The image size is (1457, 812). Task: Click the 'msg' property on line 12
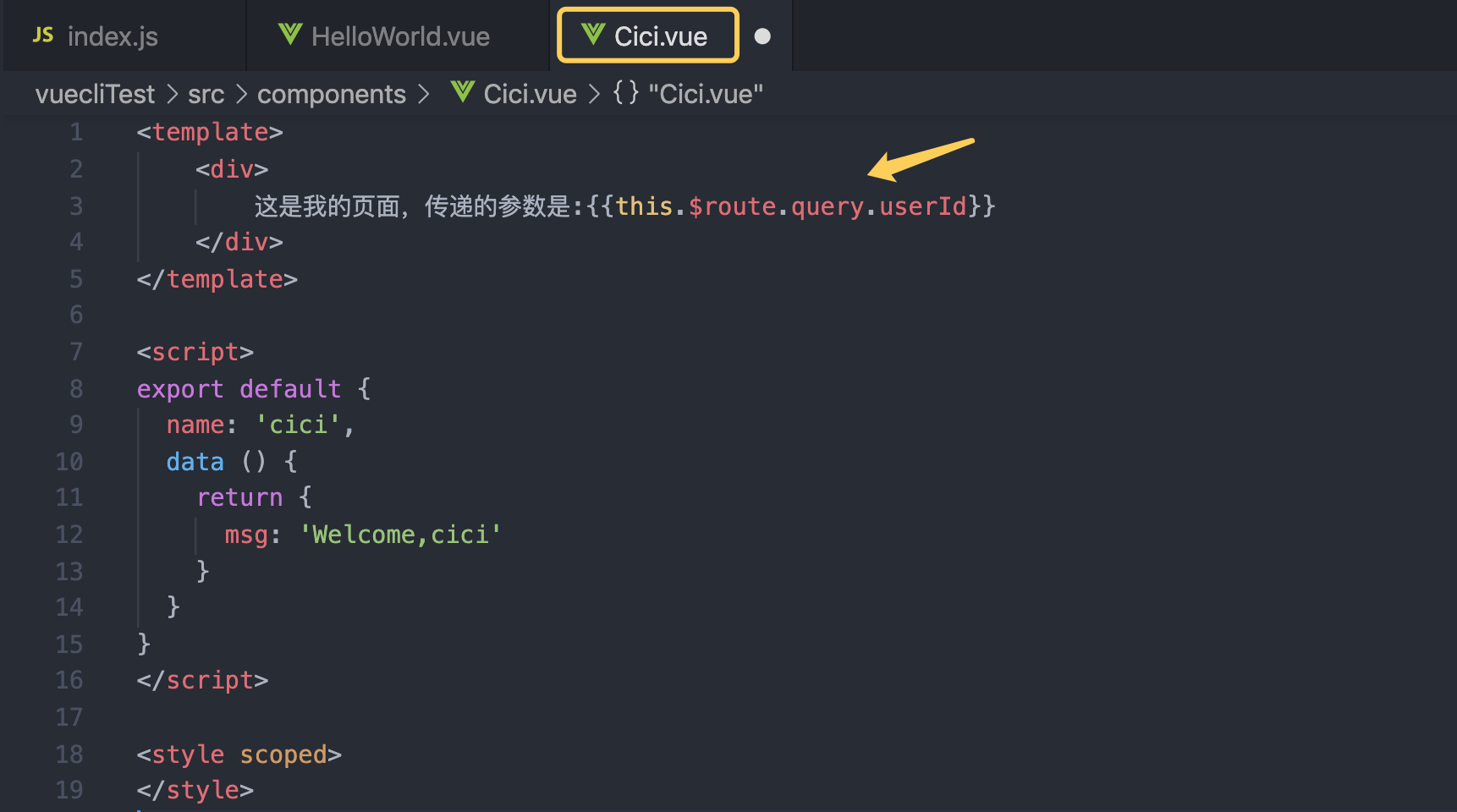pyautogui.click(x=246, y=535)
